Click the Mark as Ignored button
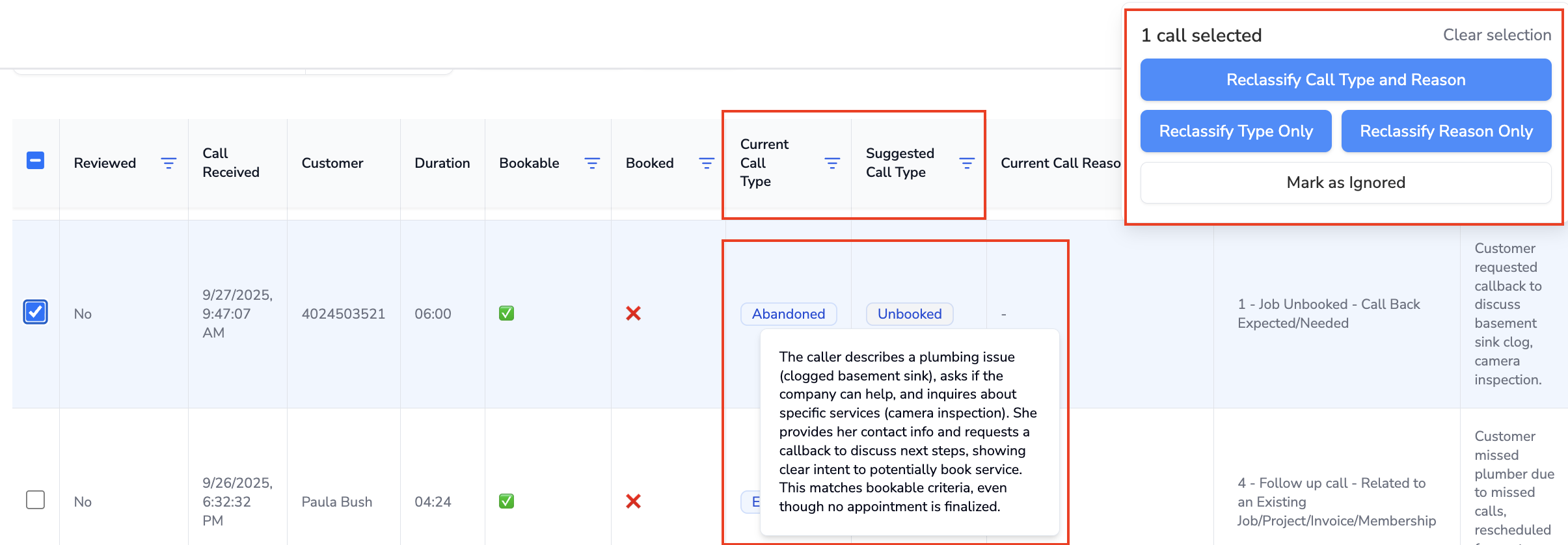Image resolution: width=1568 pixels, height=545 pixels. [x=1345, y=183]
